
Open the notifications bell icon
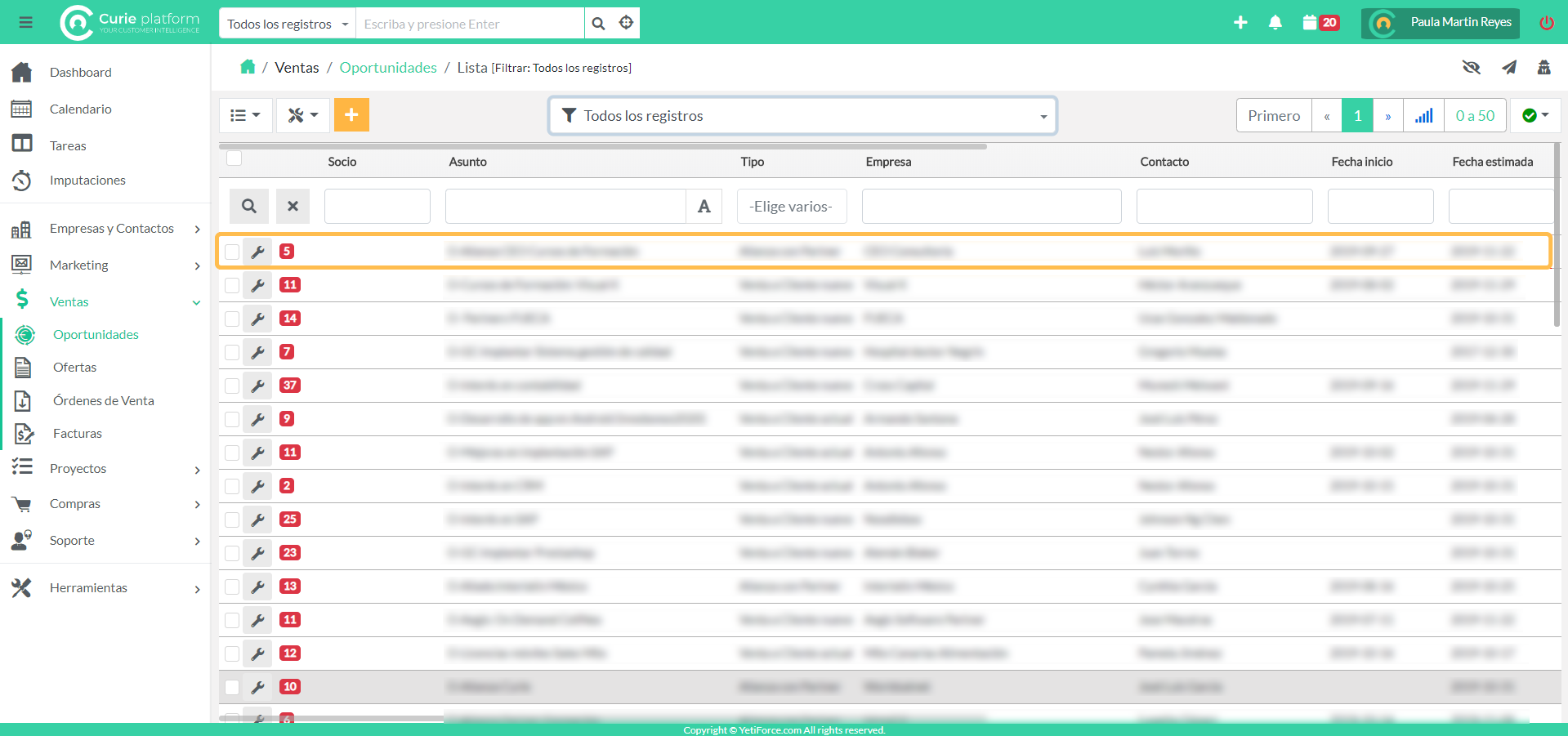pyautogui.click(x=1275, y=23)
